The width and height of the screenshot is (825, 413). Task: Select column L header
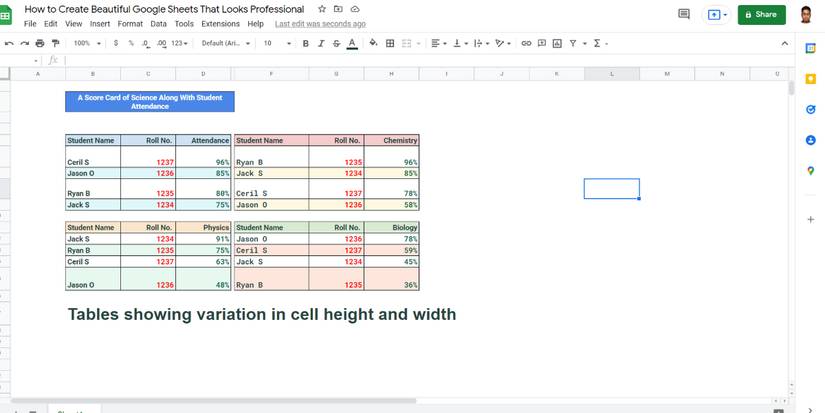[612, 74]
